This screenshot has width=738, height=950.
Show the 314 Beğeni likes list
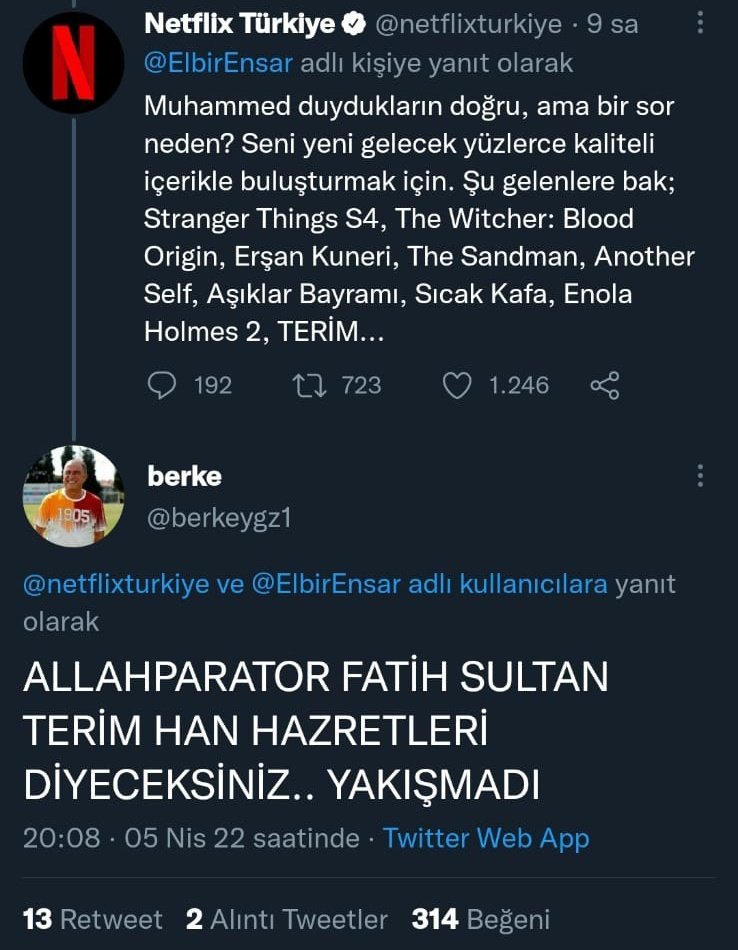click(480, 919)
